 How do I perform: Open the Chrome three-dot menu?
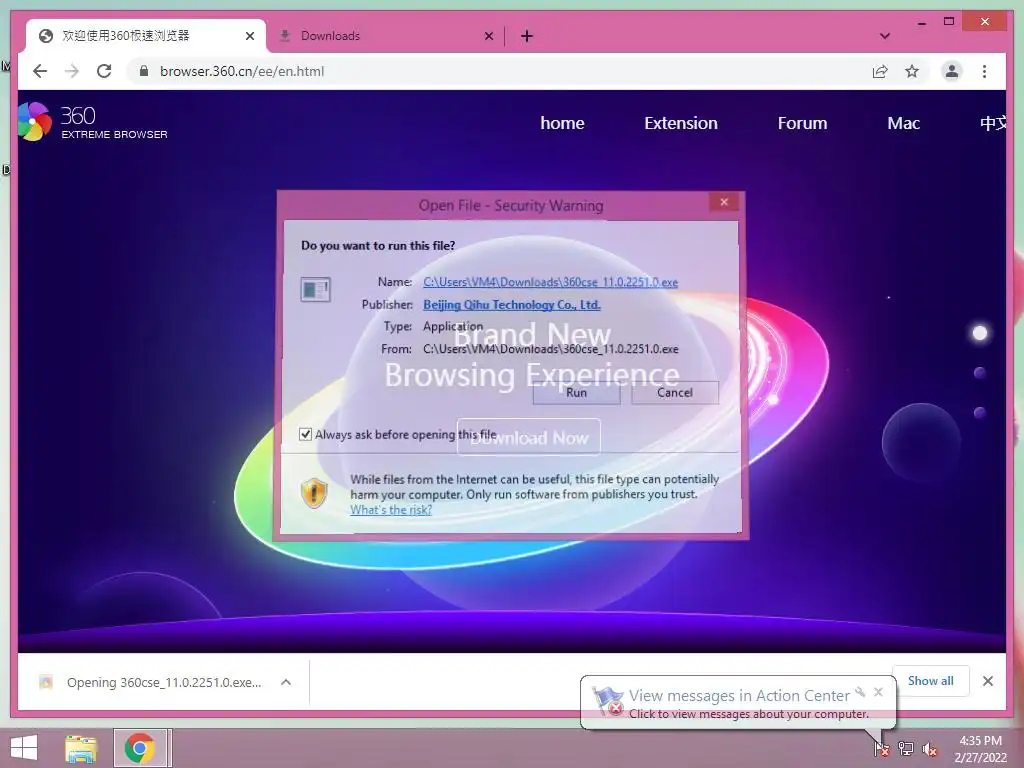[984, 71]
